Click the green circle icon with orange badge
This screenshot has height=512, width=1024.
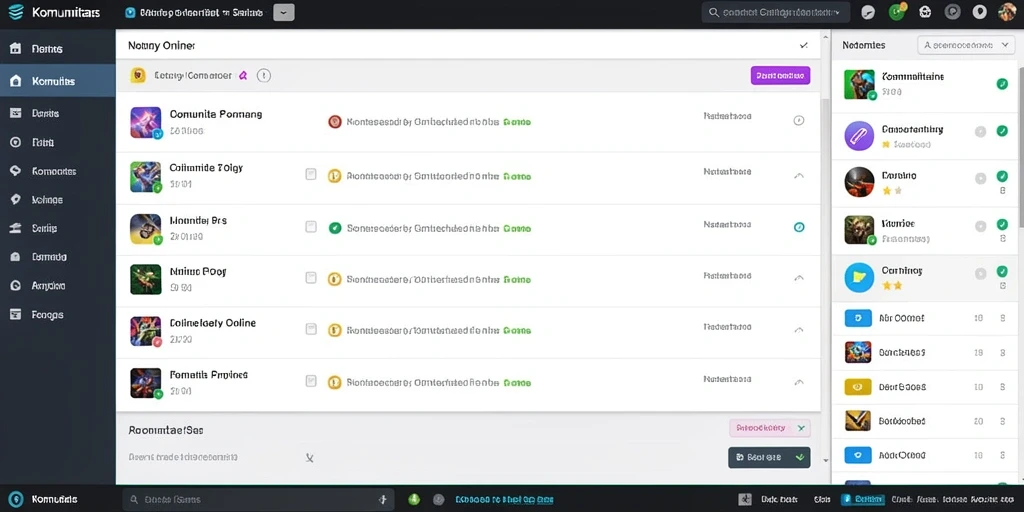897,12
